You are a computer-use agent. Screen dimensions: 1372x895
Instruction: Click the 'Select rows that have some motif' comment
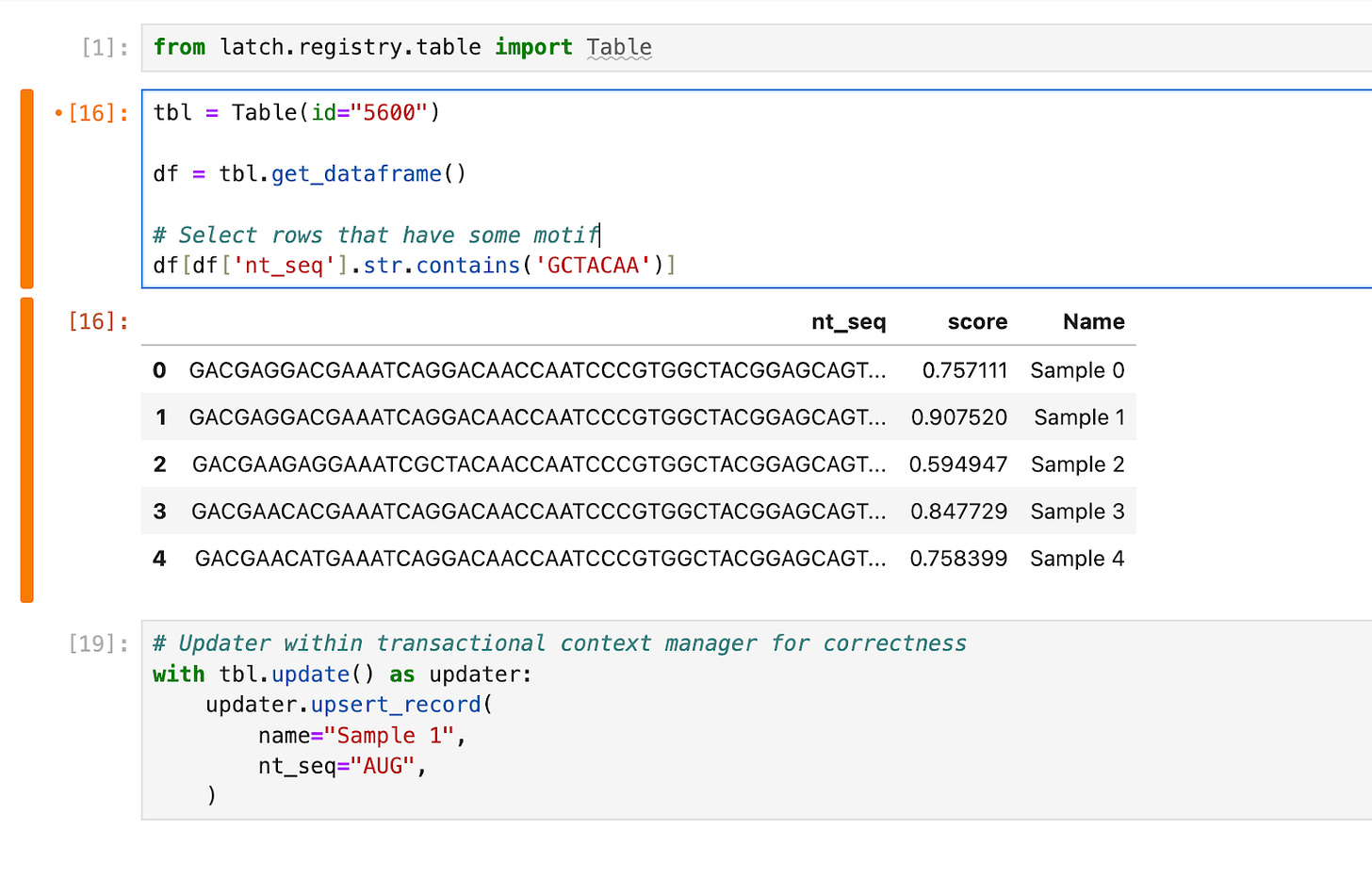(376, 235)
